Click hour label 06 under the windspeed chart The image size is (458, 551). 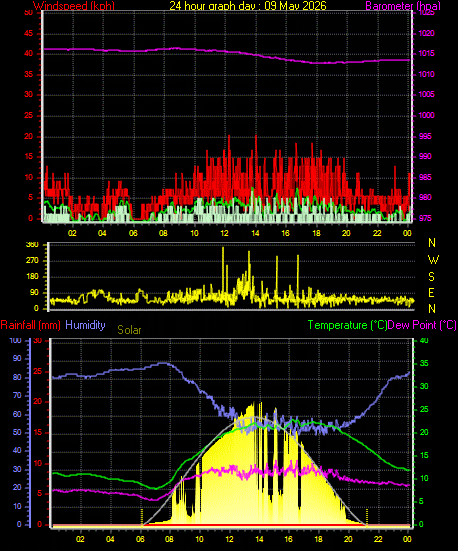click(x=133, y=233)
